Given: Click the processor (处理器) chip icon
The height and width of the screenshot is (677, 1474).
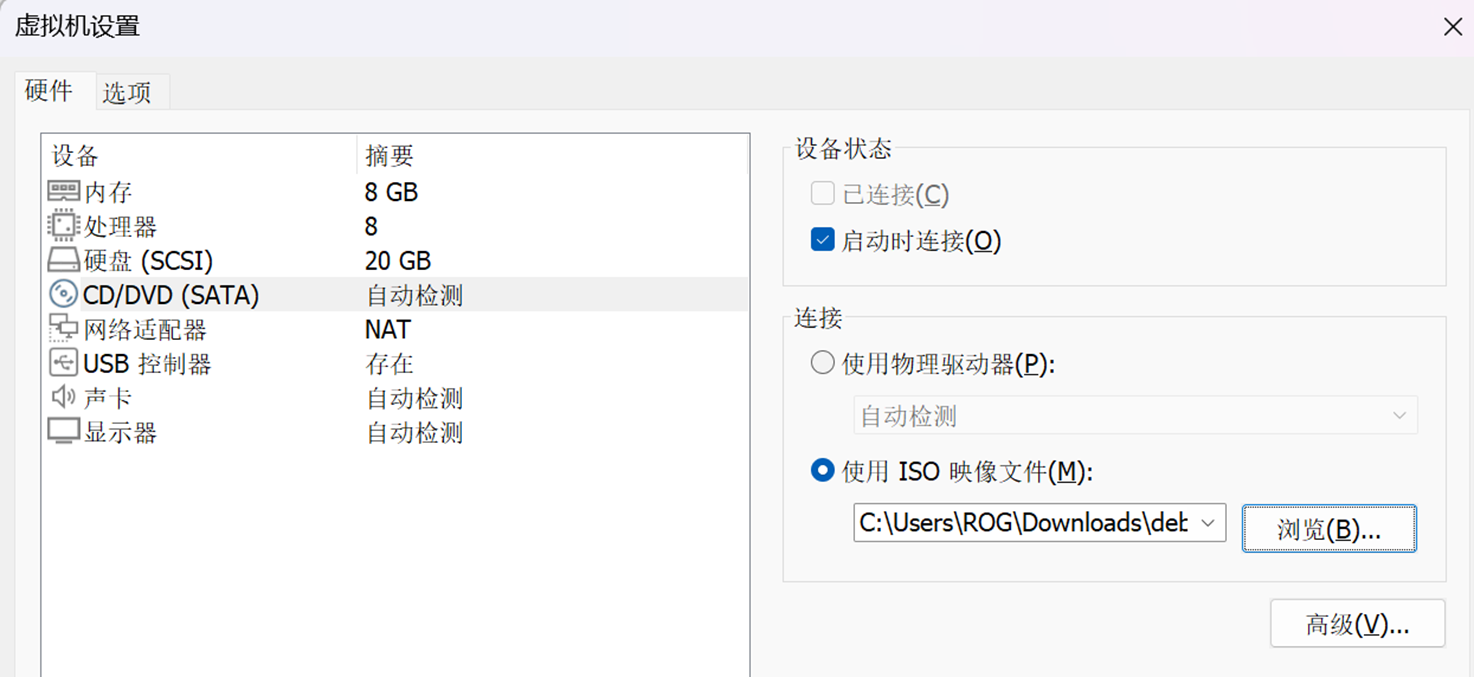Looking at the screenshot, I should click(x=63, y=226).
